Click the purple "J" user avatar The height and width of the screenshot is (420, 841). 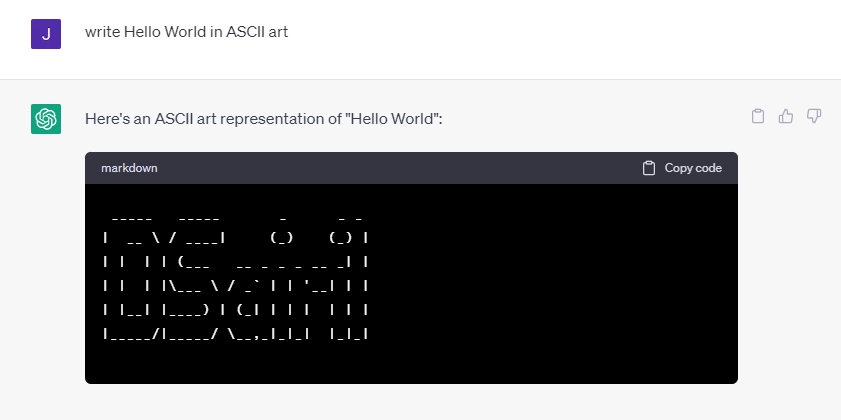point(46,34)
